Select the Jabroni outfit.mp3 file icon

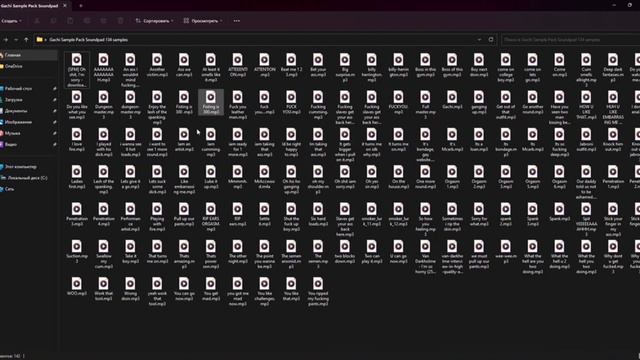coord(586,134)
